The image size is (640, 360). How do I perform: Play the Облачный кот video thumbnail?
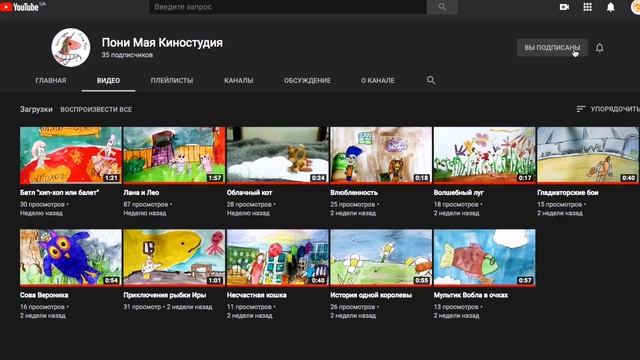[278, 155]
